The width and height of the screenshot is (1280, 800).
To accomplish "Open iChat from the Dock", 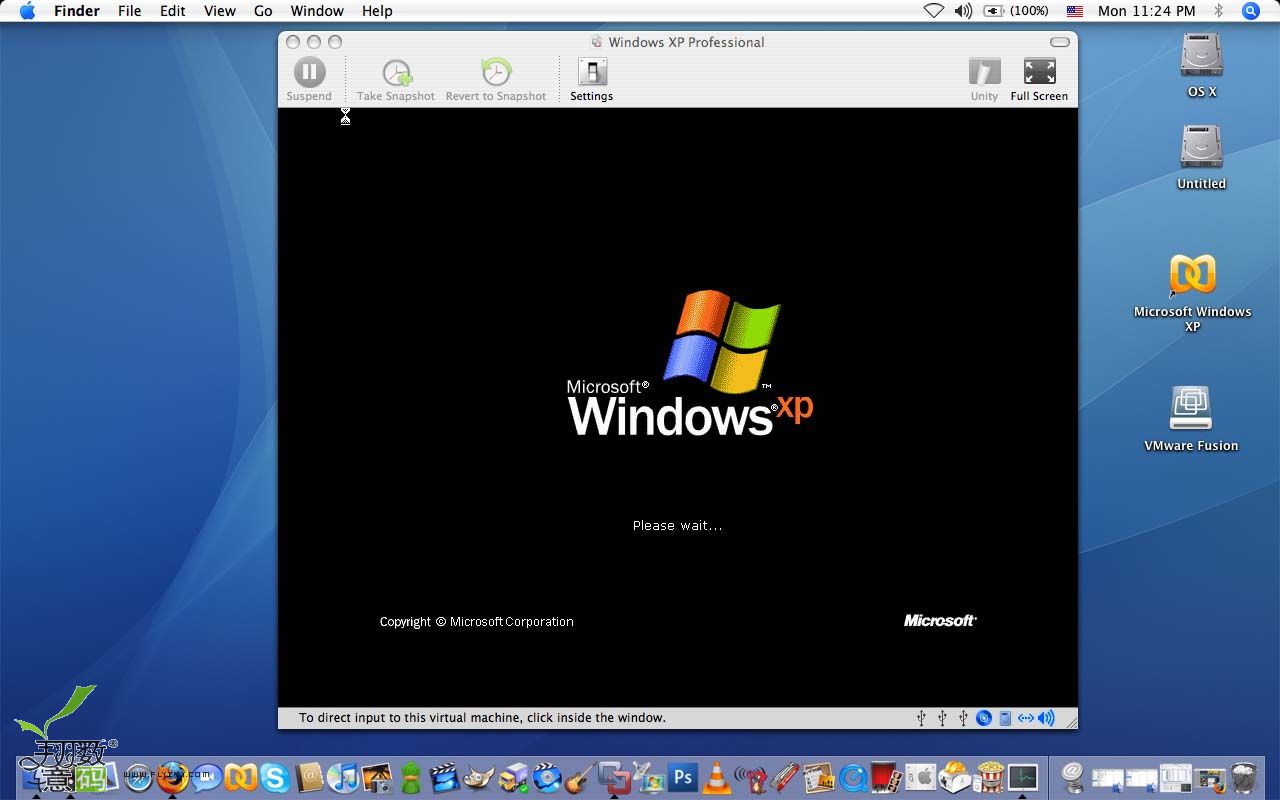I will (x=207, y=776).
